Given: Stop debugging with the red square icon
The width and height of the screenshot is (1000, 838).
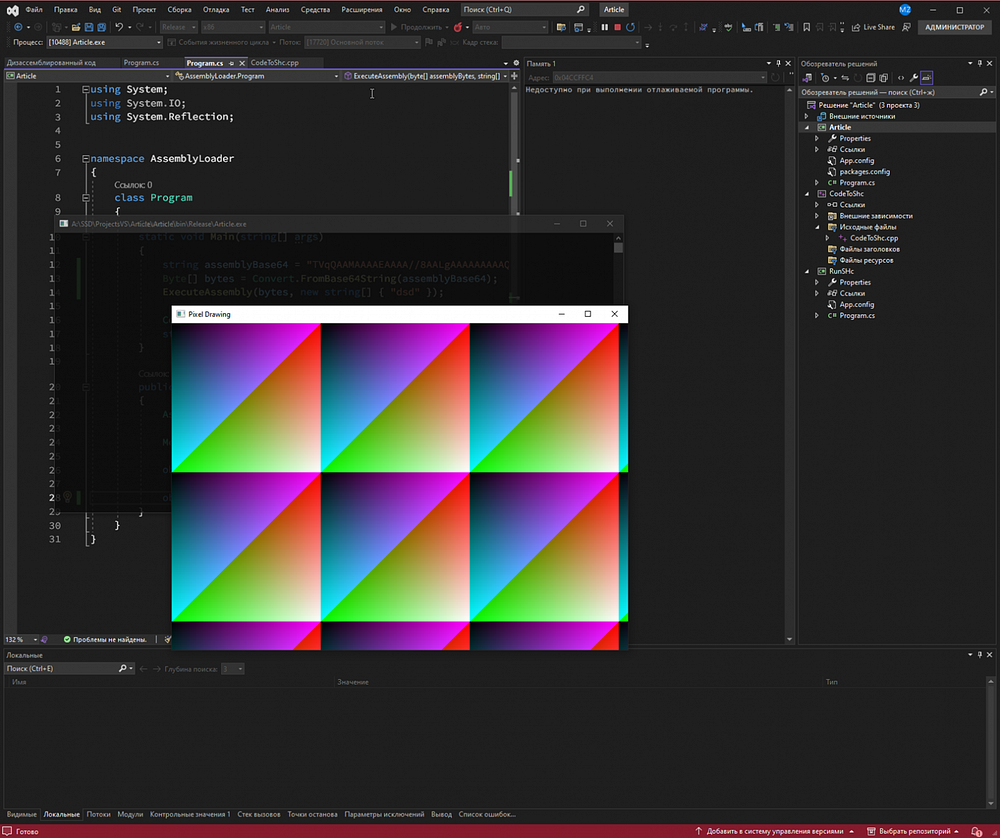Looking at the screenshot, I should click(x=617, y=27).
